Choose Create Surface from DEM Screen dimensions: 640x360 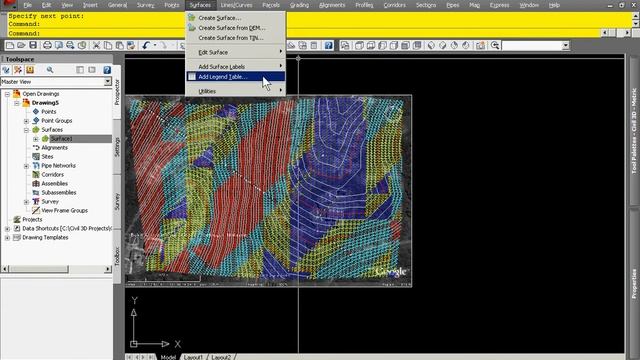pos(236,28)
